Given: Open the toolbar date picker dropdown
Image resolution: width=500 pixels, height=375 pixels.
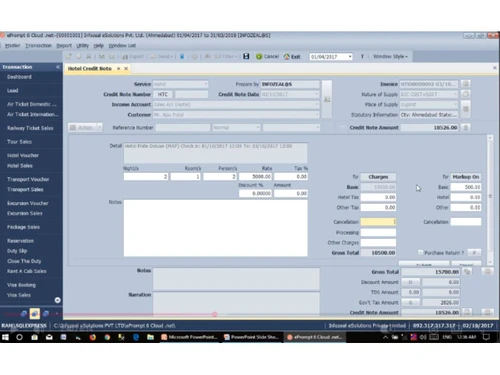Looking at the screenshot, I should click(x=350, y=57).
